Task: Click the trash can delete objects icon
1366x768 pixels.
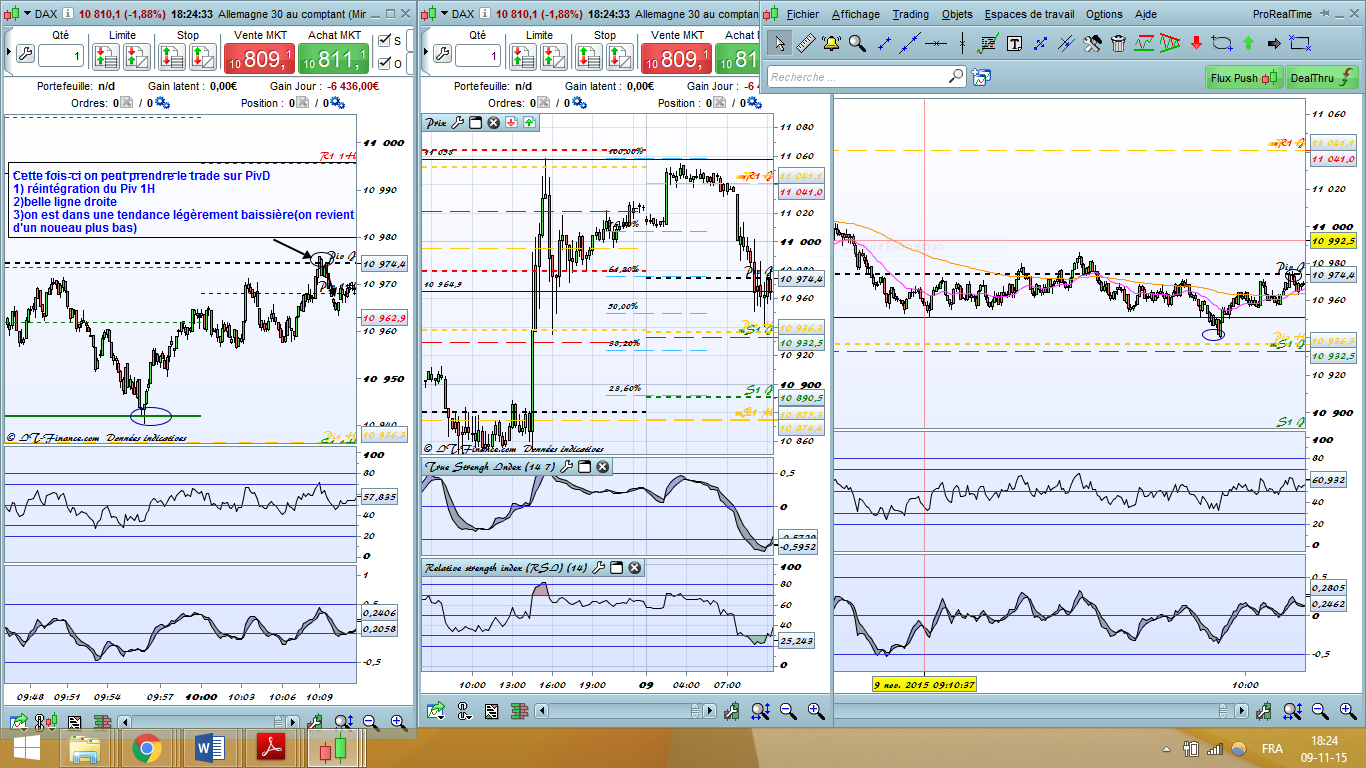Action: coord(1118,43)
